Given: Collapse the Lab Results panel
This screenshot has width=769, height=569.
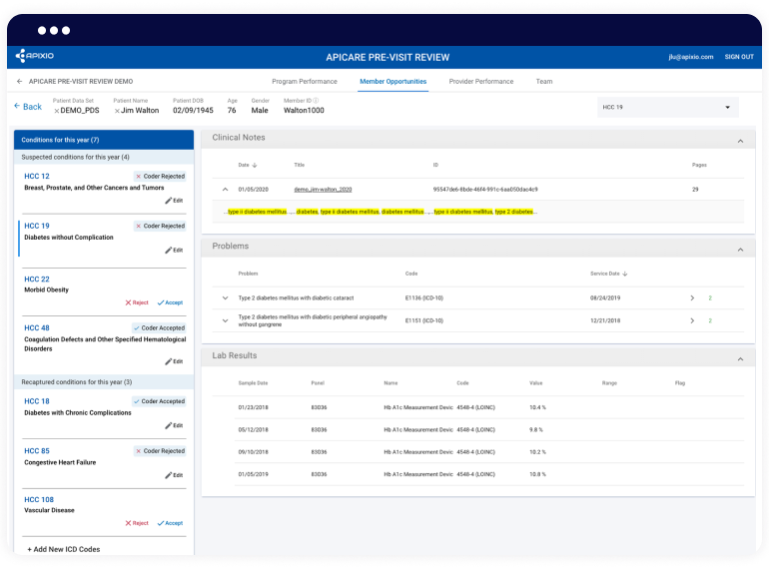Looking at the screenshot, I should [x=740, y=359].
